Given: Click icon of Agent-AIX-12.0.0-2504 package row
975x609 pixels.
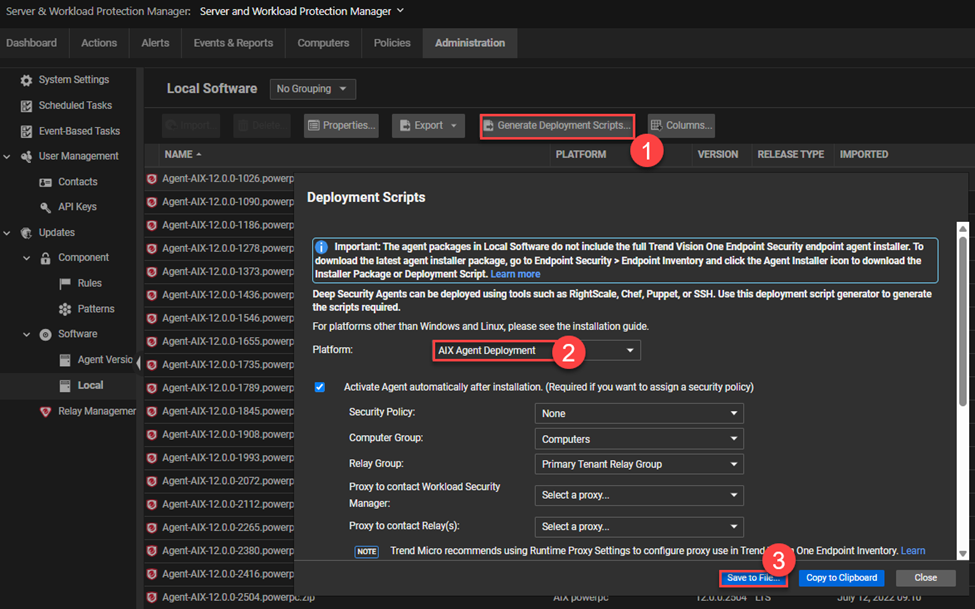Looking at the screenshot, I should [x=152, y=597].
